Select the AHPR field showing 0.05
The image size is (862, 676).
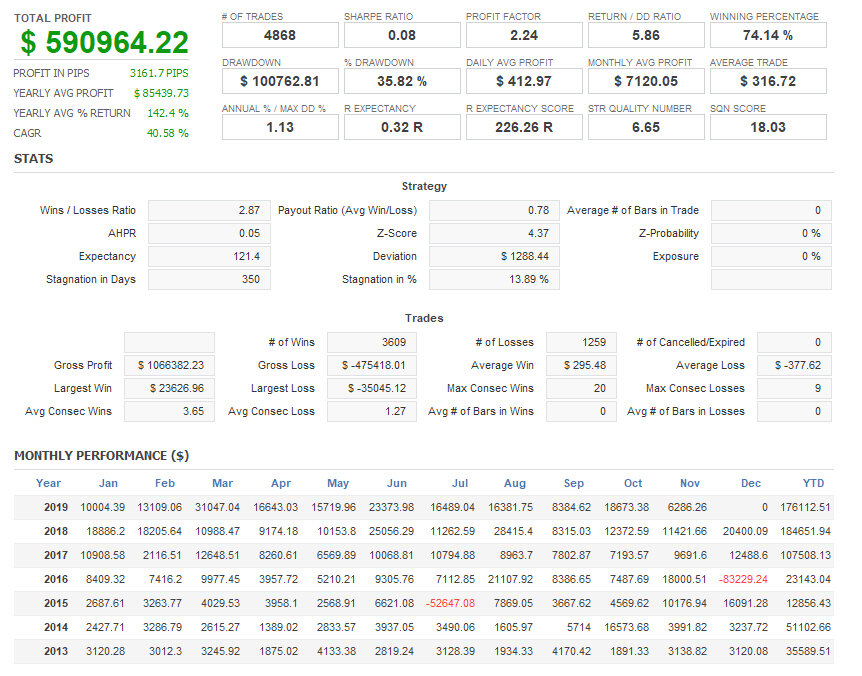point(209,234)
